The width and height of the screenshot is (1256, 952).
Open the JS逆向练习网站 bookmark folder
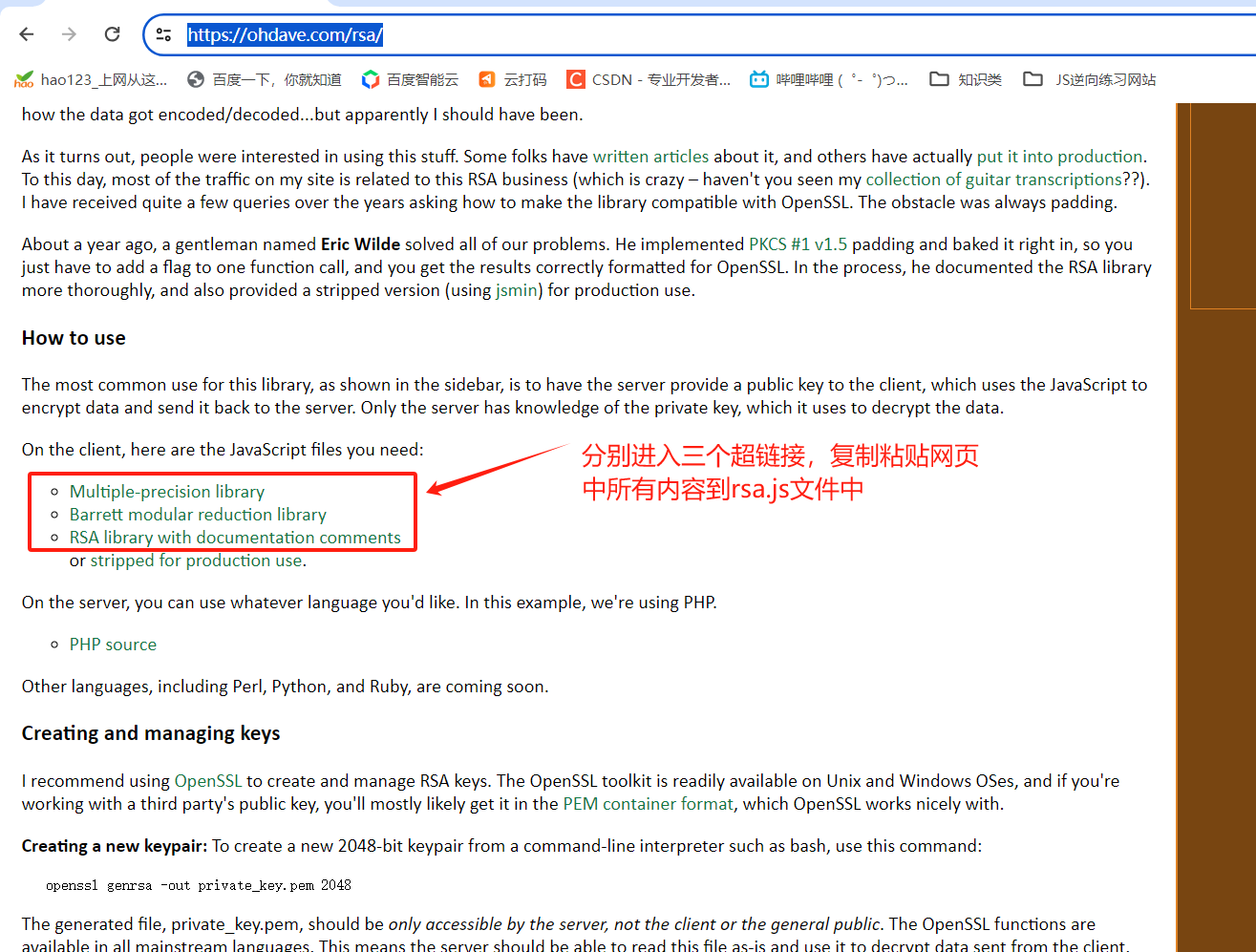[1090, 79]
